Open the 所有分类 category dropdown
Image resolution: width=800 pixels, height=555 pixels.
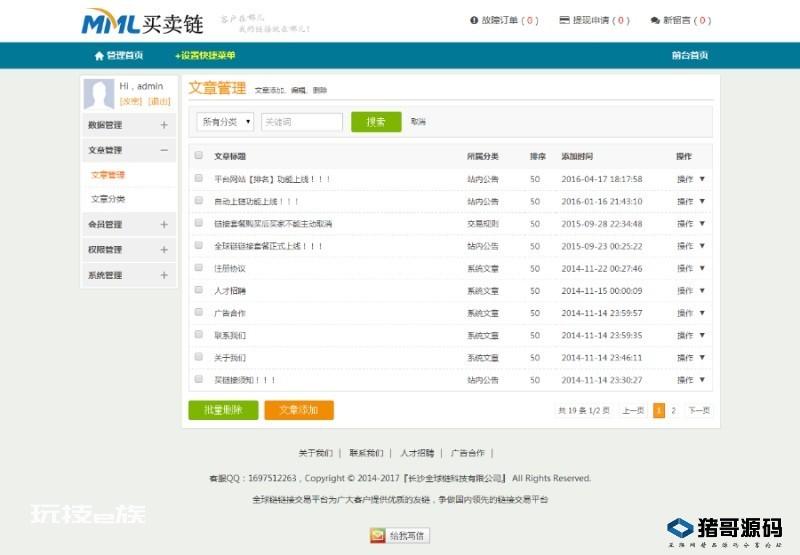225,122
